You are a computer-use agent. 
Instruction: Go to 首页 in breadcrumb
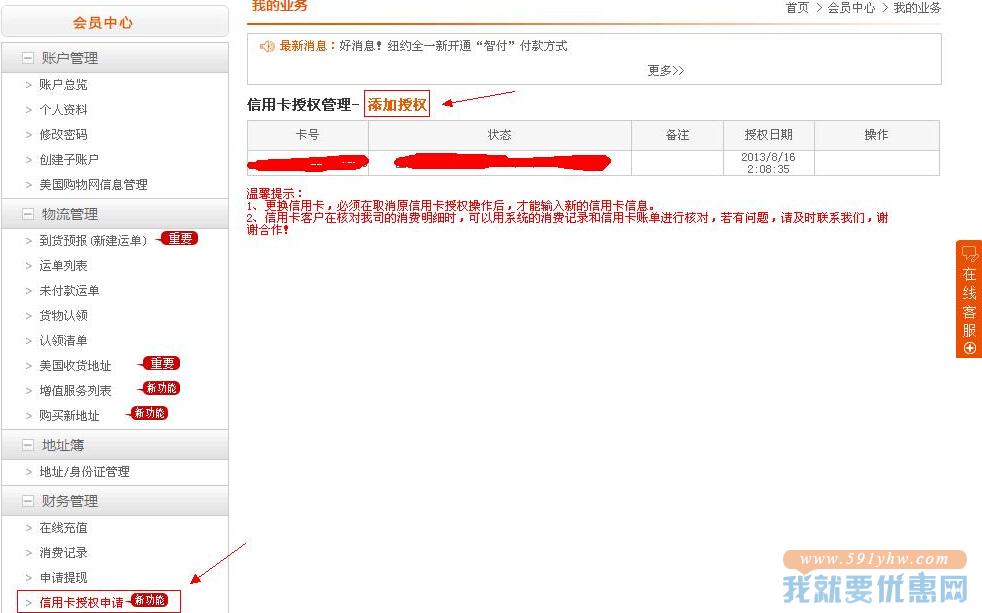797,8
